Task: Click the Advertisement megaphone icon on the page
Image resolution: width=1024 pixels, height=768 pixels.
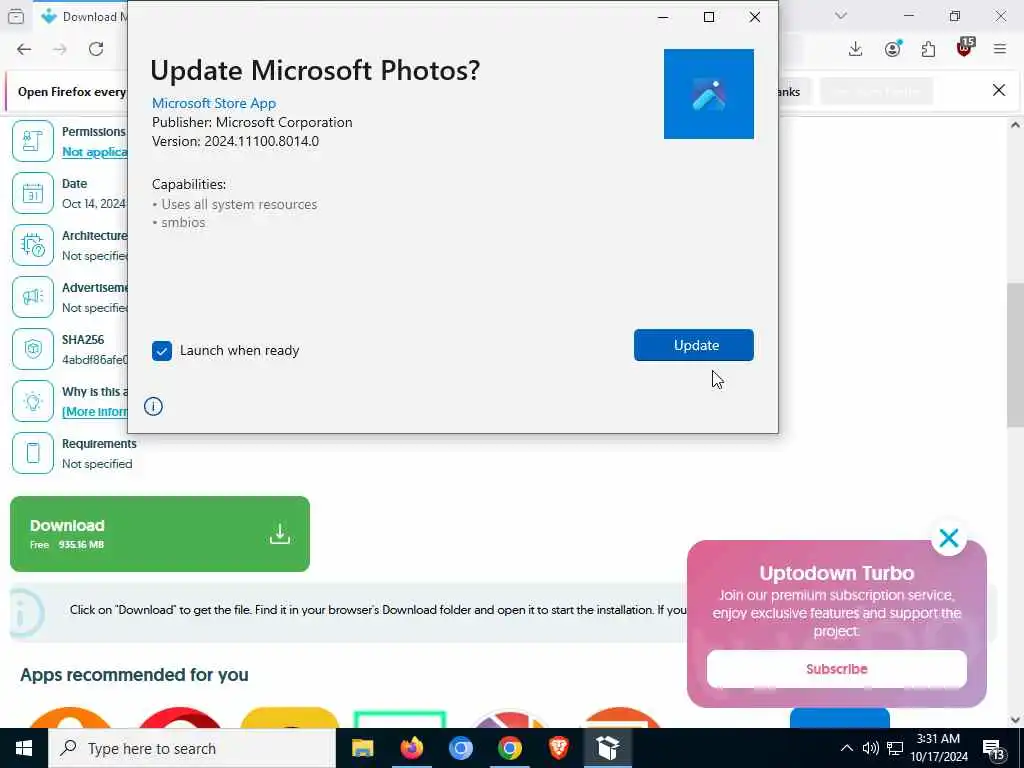Action: coord(33,297)
